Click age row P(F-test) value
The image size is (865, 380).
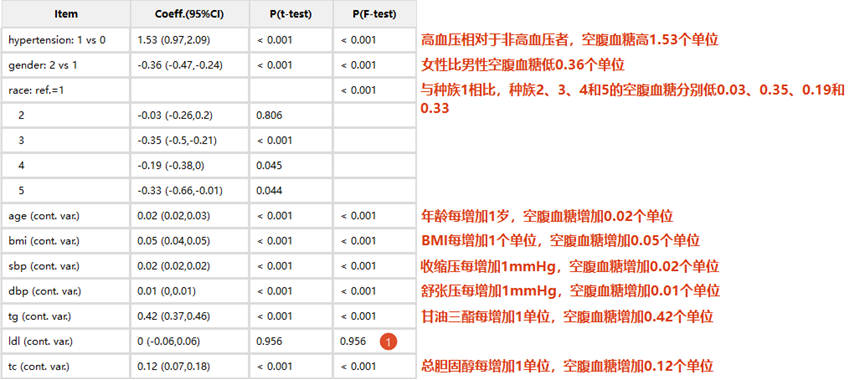tap(358, 216)
